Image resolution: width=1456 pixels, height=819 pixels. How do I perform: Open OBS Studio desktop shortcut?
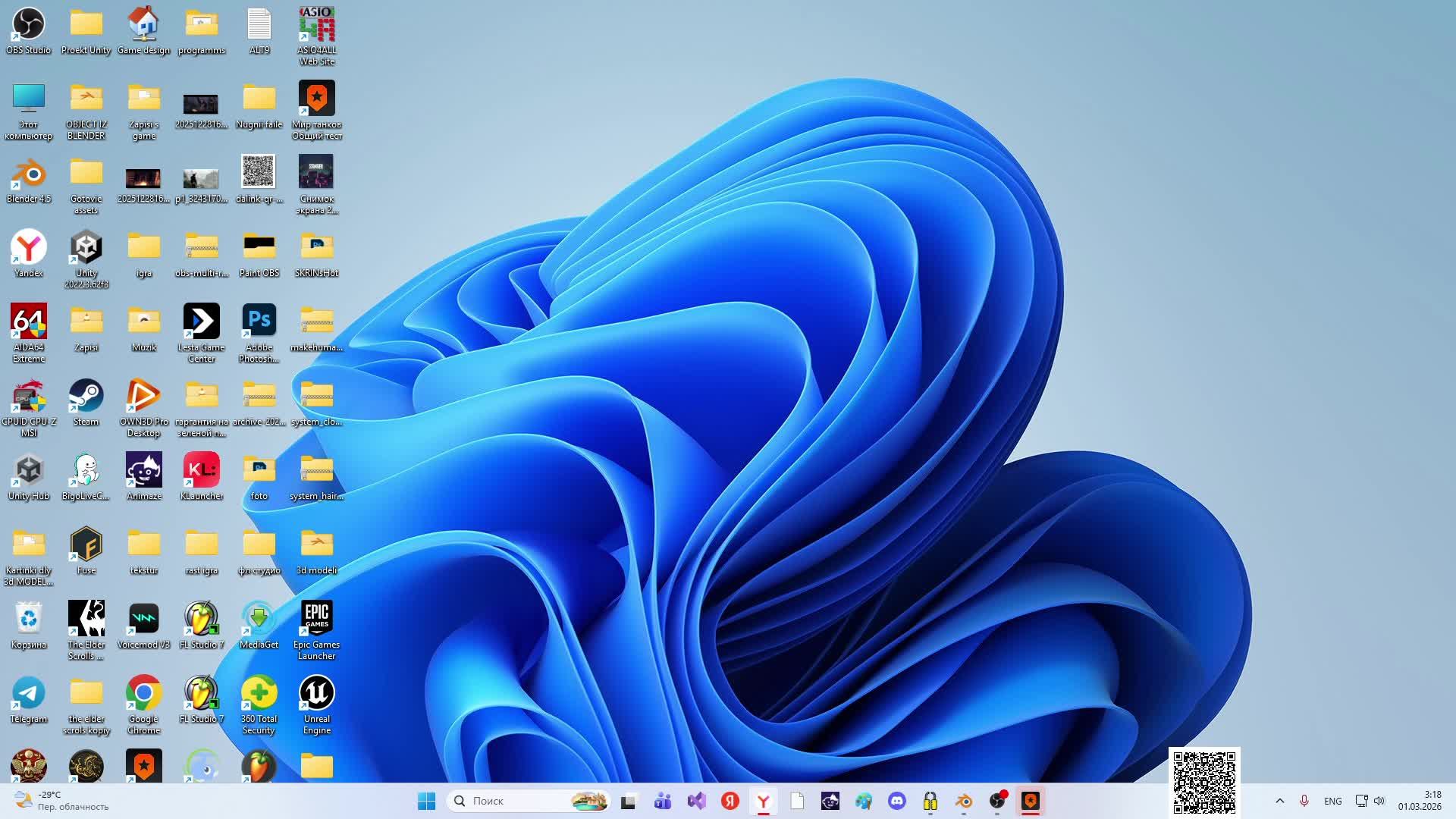(x=28, y=25)
